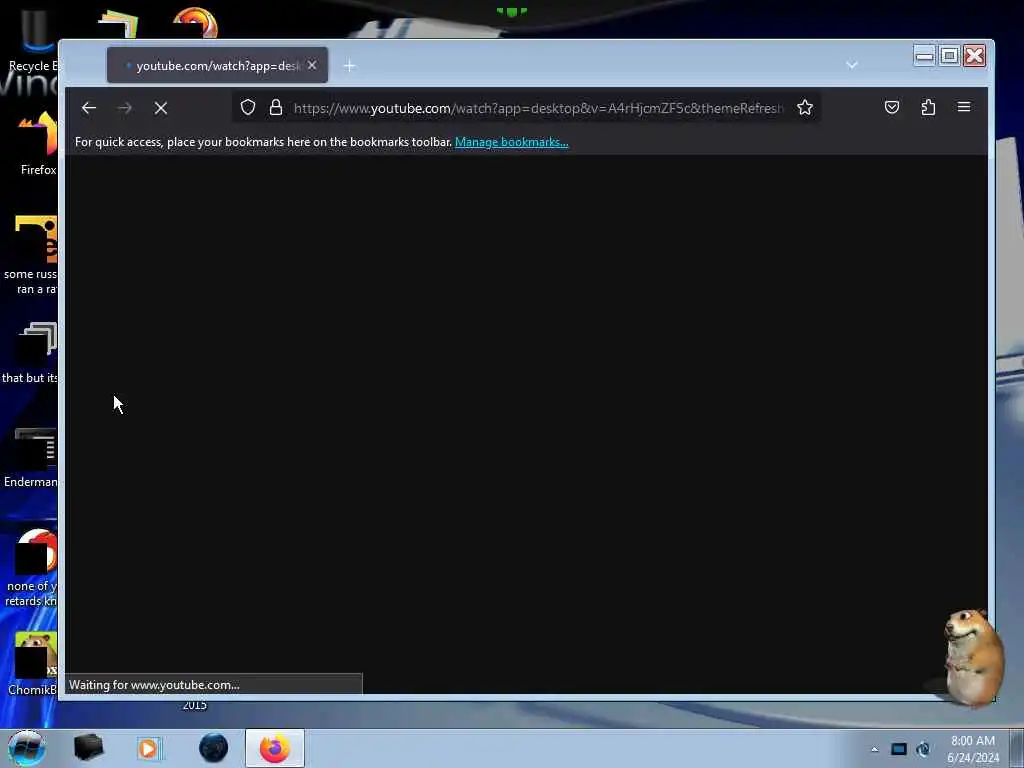
Task: Launch the media player taskbar icon
Action: pos(148,748)
